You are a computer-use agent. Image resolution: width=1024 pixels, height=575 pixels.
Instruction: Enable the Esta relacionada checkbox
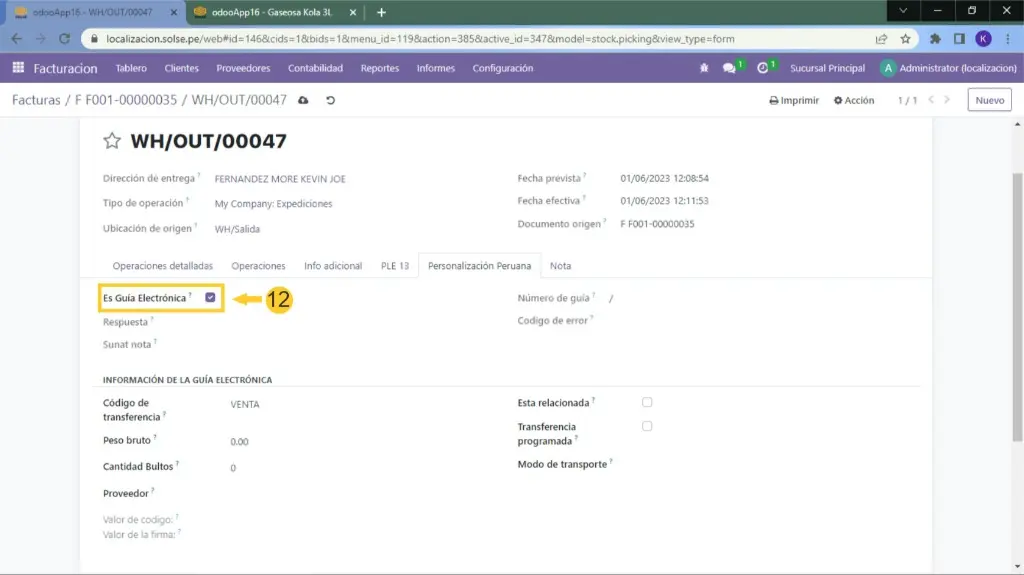click(x=647, y=402)
